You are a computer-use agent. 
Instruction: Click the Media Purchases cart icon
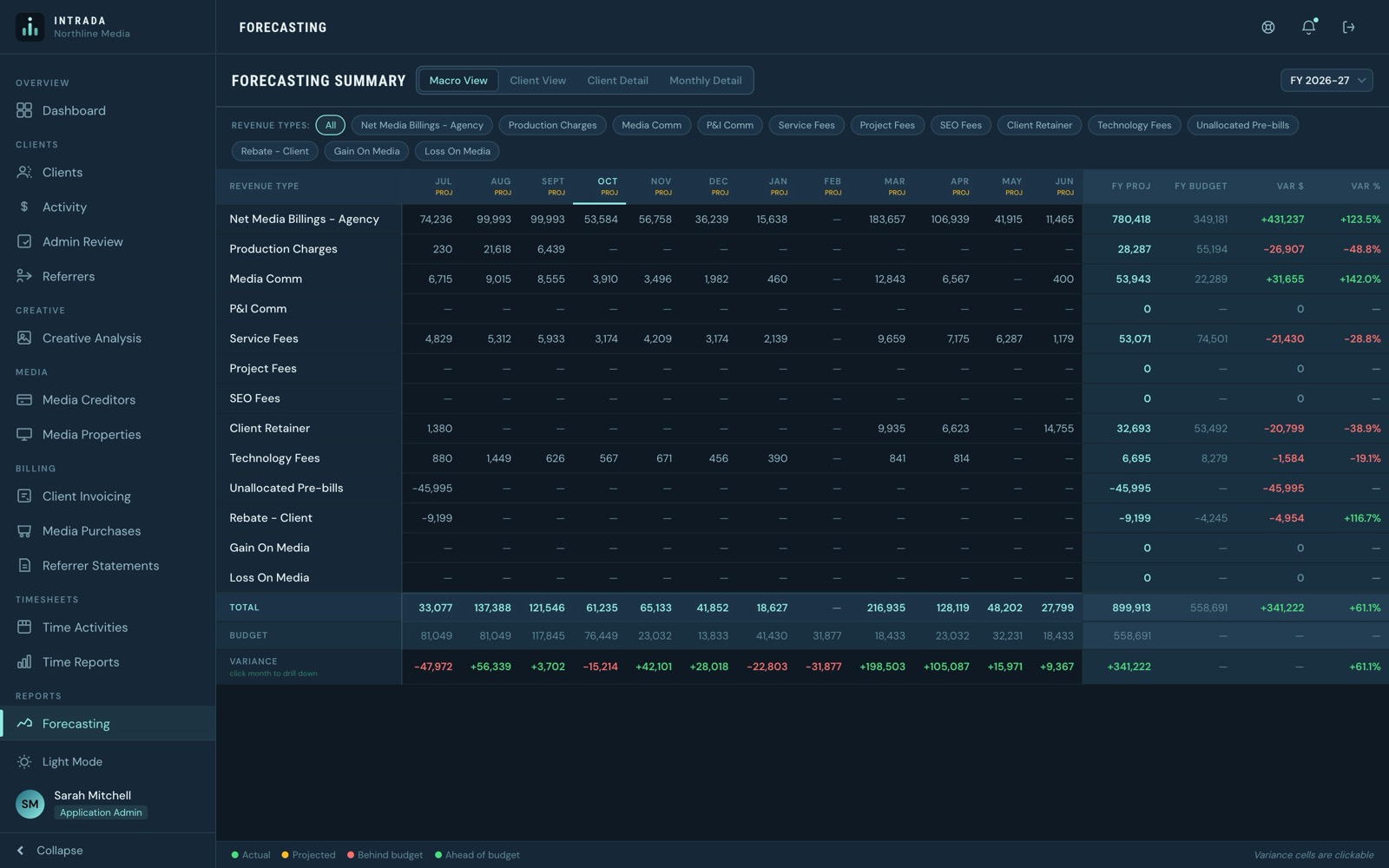pos(24,530)
